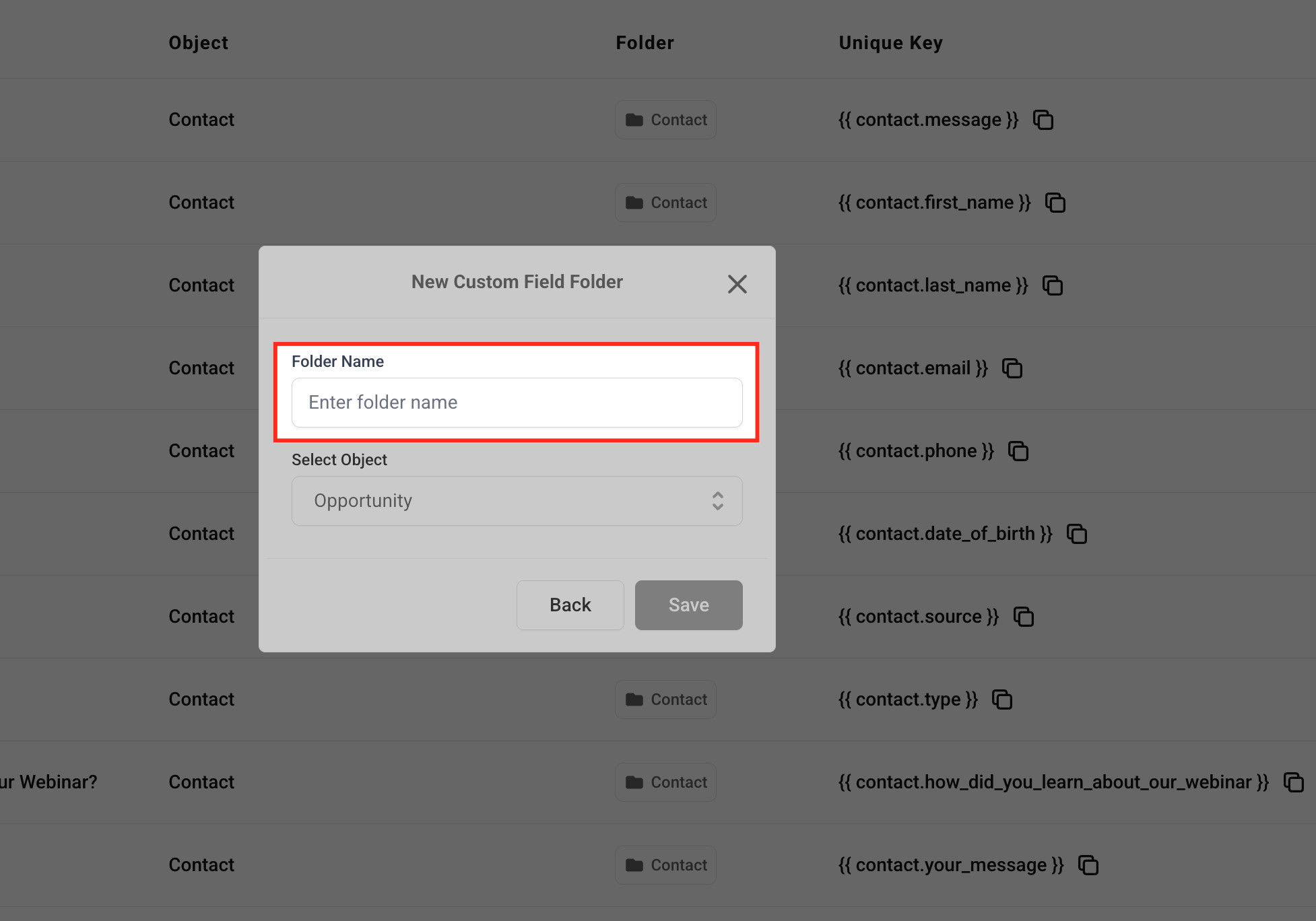
Task: Copy the contact.type unique key
Action: coord(1001,700)
